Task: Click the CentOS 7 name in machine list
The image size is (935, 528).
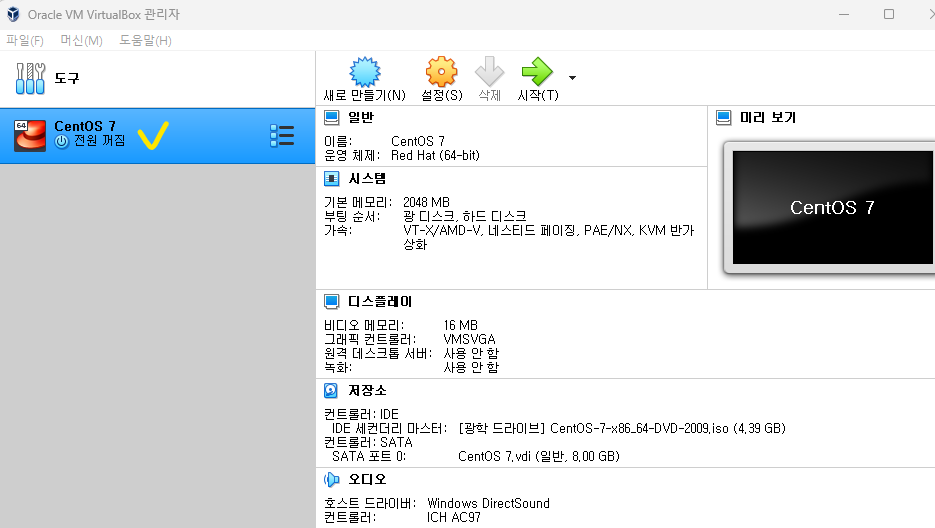Action: [x=85, y=126]
